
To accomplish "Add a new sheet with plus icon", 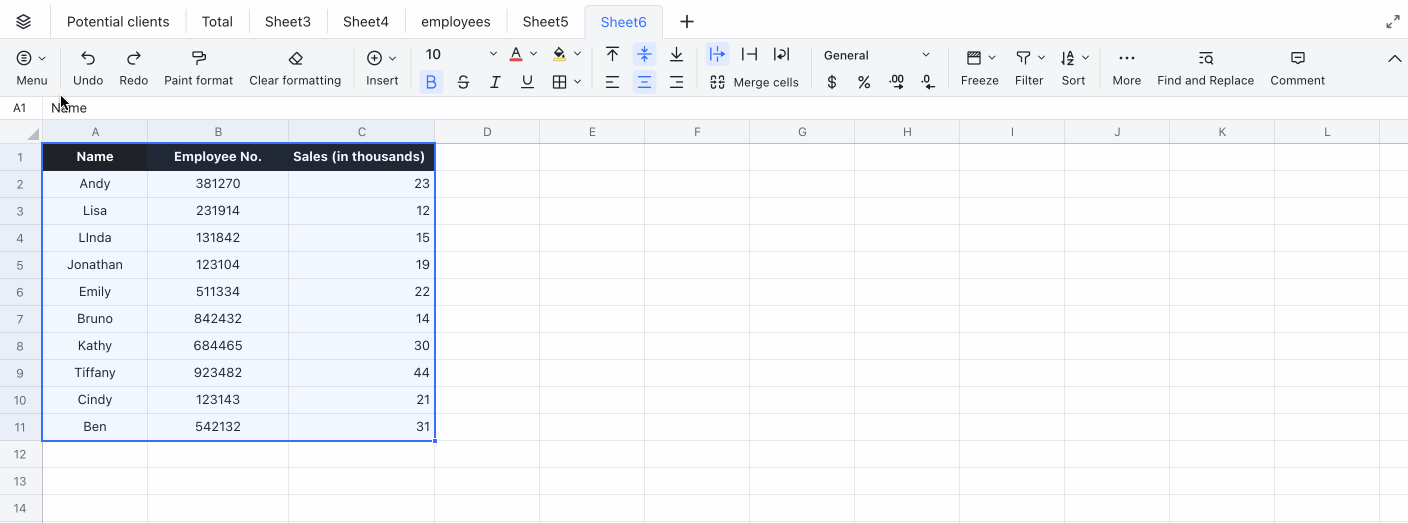I will 686,21.
